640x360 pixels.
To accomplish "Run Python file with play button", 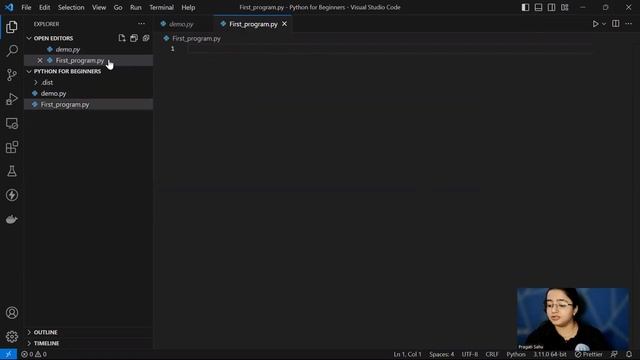I will coord(596,24).
